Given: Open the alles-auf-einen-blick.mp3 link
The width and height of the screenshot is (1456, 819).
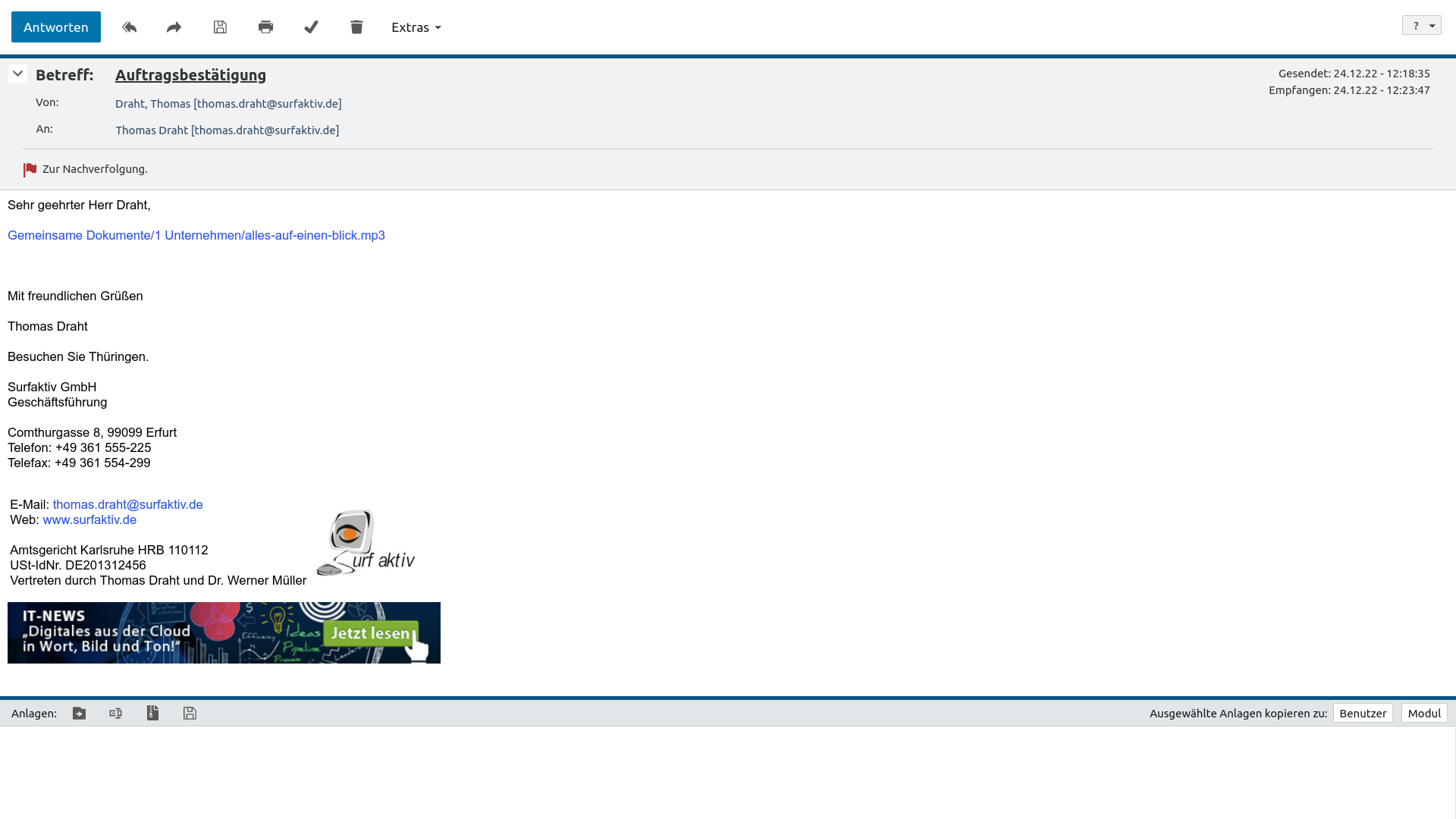Looking at the screenshot, I should pos(196,235).
